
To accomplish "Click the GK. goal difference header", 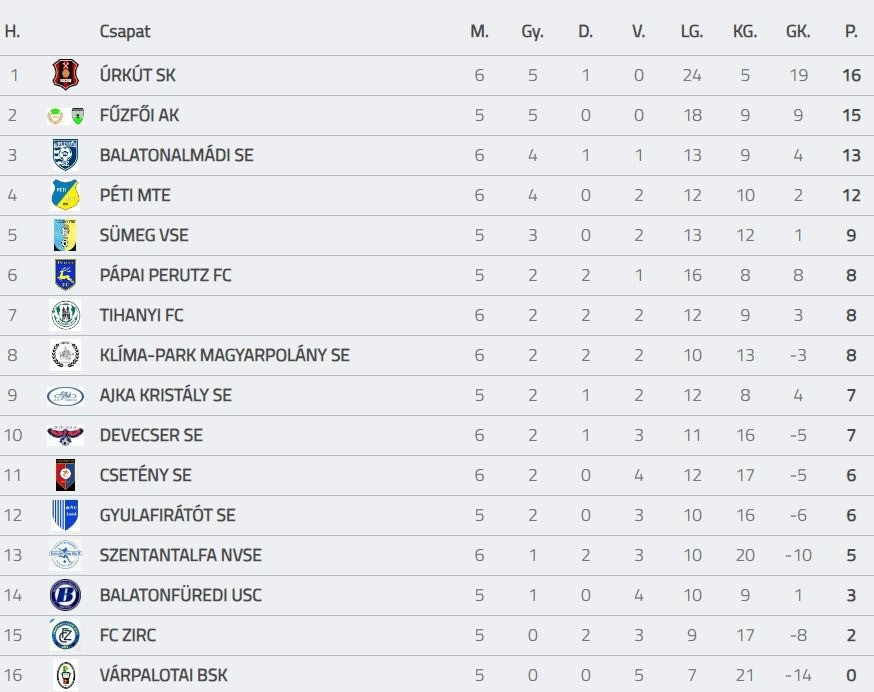I will 798,31.
